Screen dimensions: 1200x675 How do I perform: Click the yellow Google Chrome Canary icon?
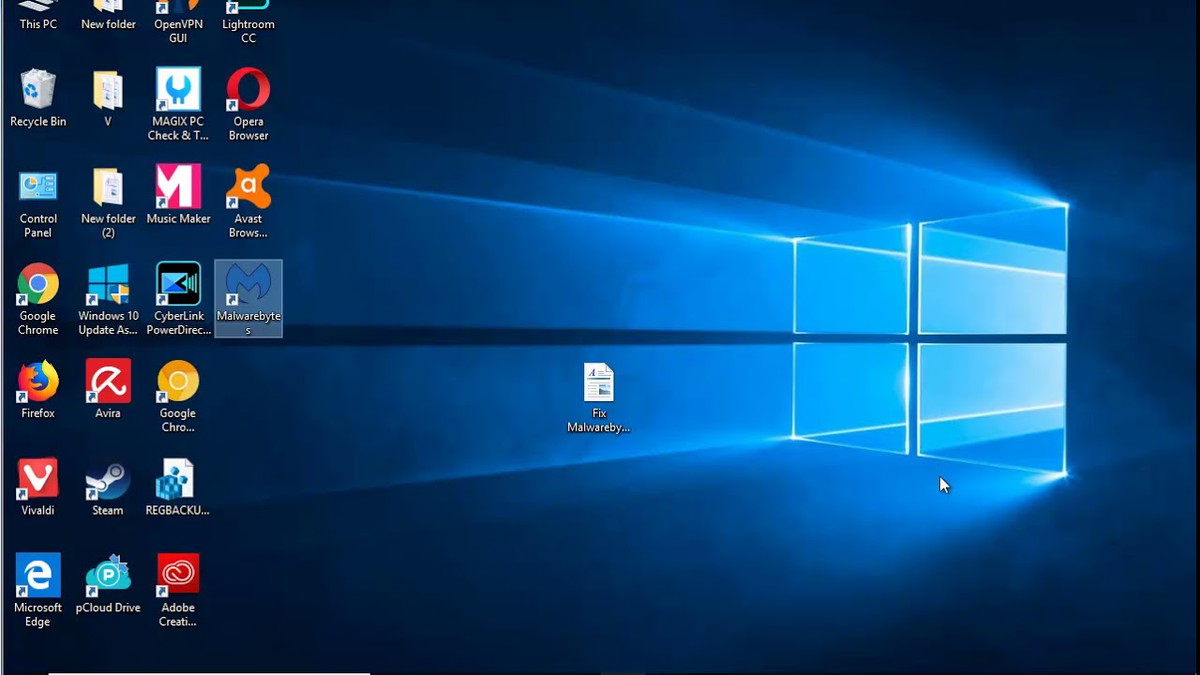tap(178, 382)
